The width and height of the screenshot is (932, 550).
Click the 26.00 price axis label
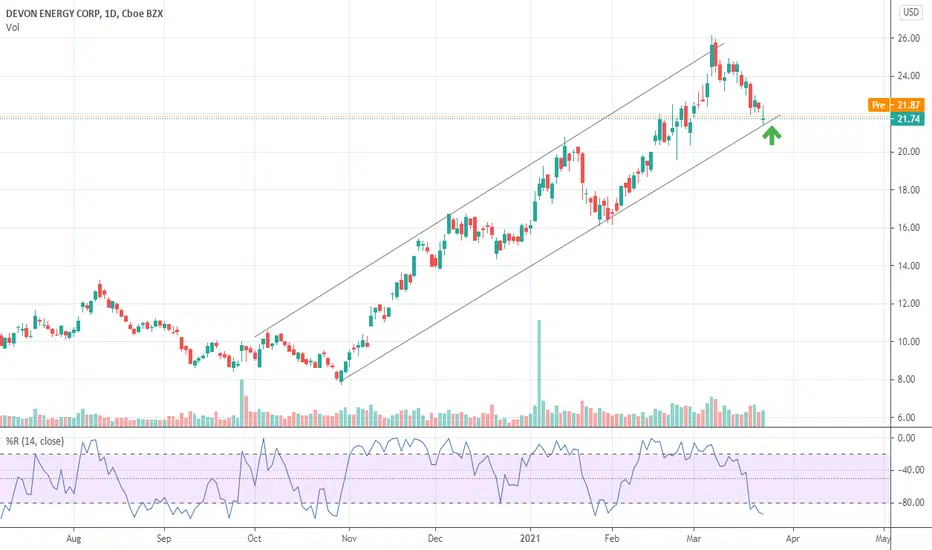tap(908, 38)
